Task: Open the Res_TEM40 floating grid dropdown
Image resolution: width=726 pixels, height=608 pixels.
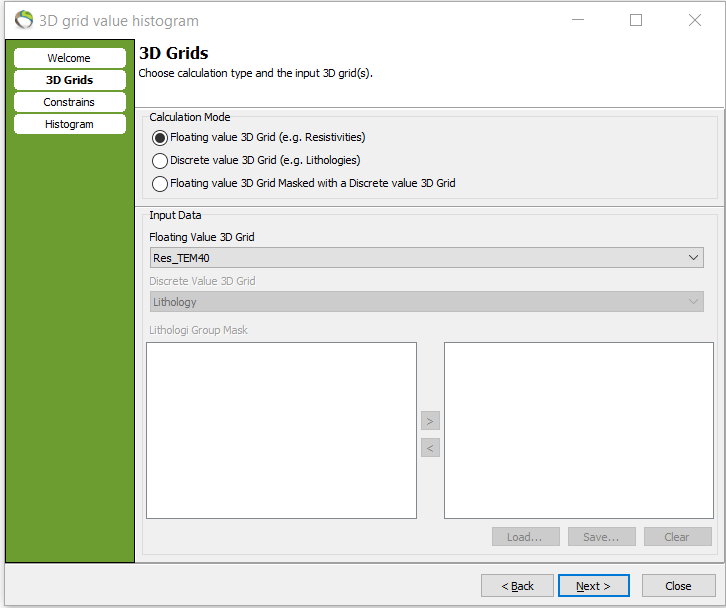Action: click(x=427, y=258)
